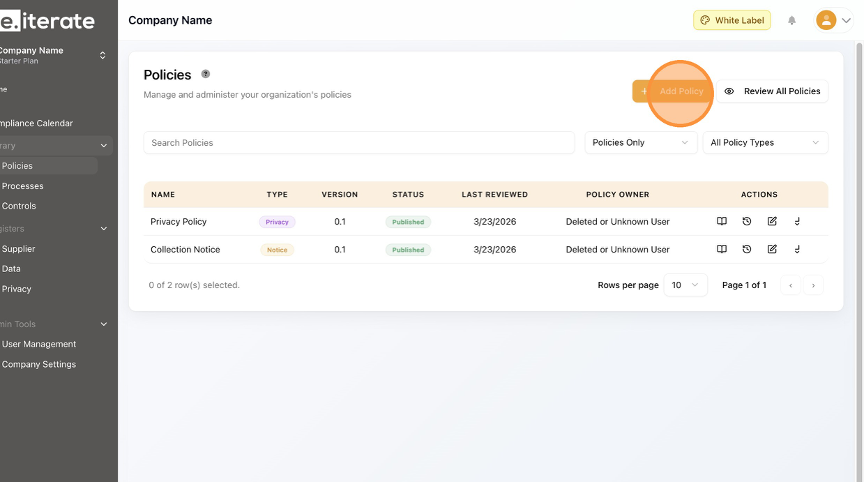
Task: Click the help icon beside Policies heading
Action: click(206, 74)
